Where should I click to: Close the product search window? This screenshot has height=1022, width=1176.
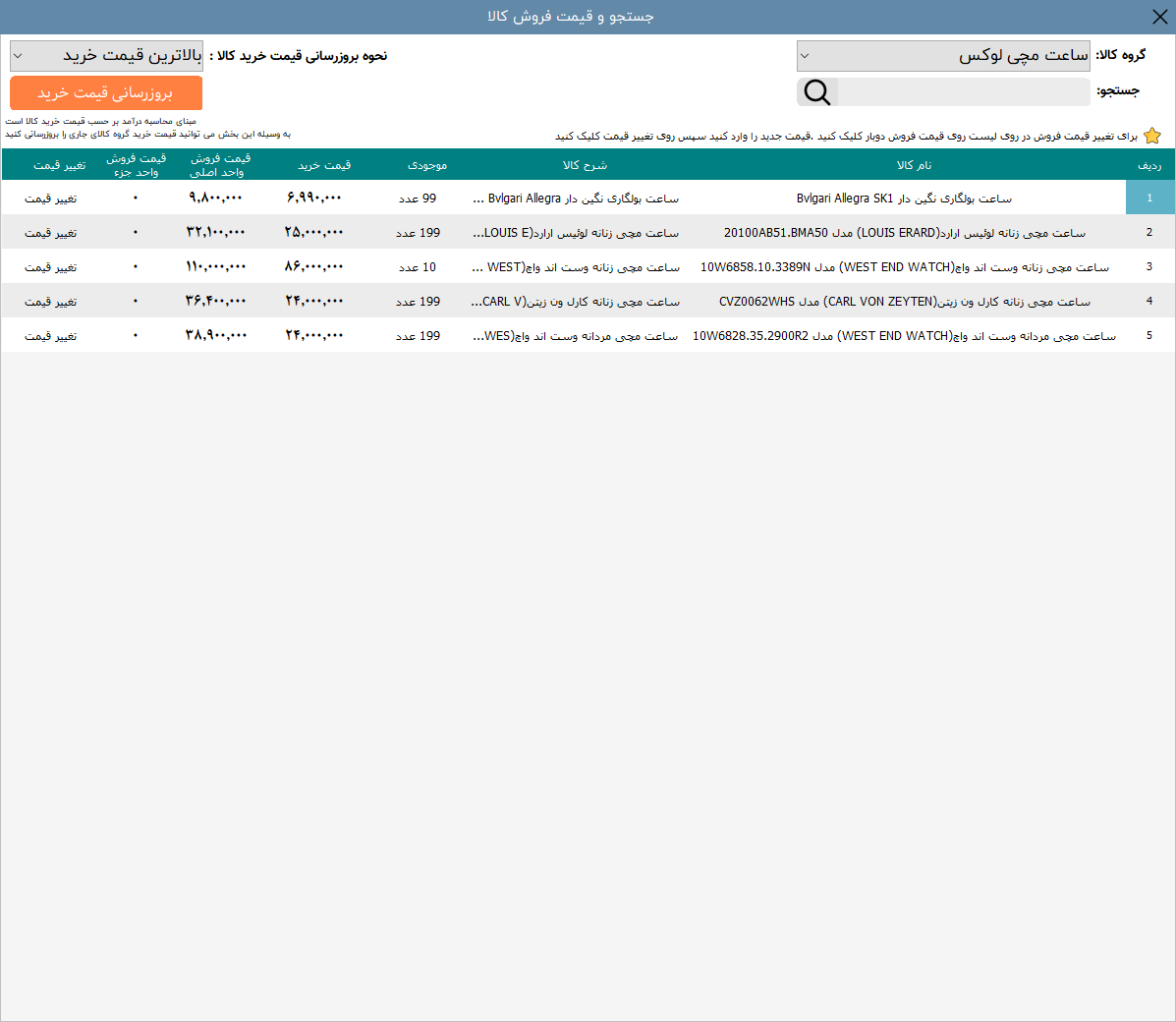[1159, 17]
